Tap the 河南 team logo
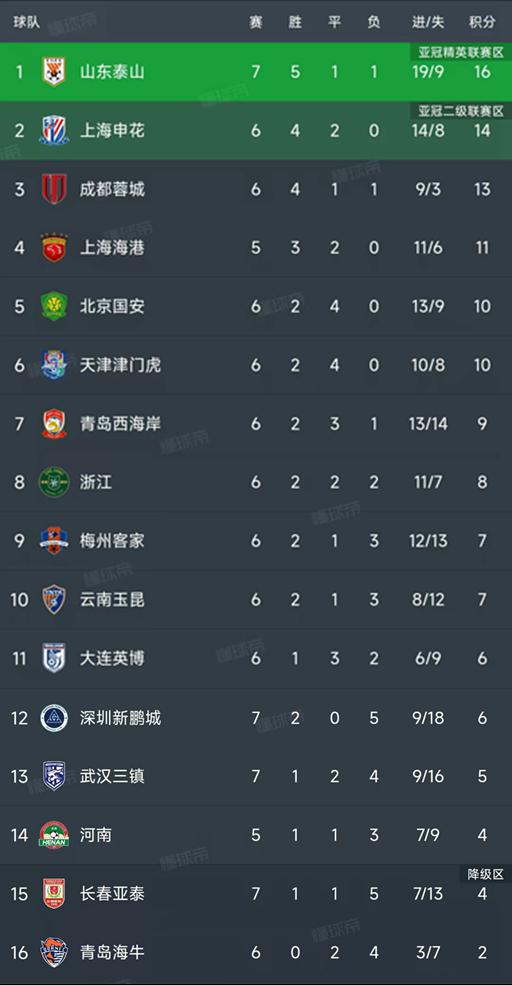 click(54, 835)
